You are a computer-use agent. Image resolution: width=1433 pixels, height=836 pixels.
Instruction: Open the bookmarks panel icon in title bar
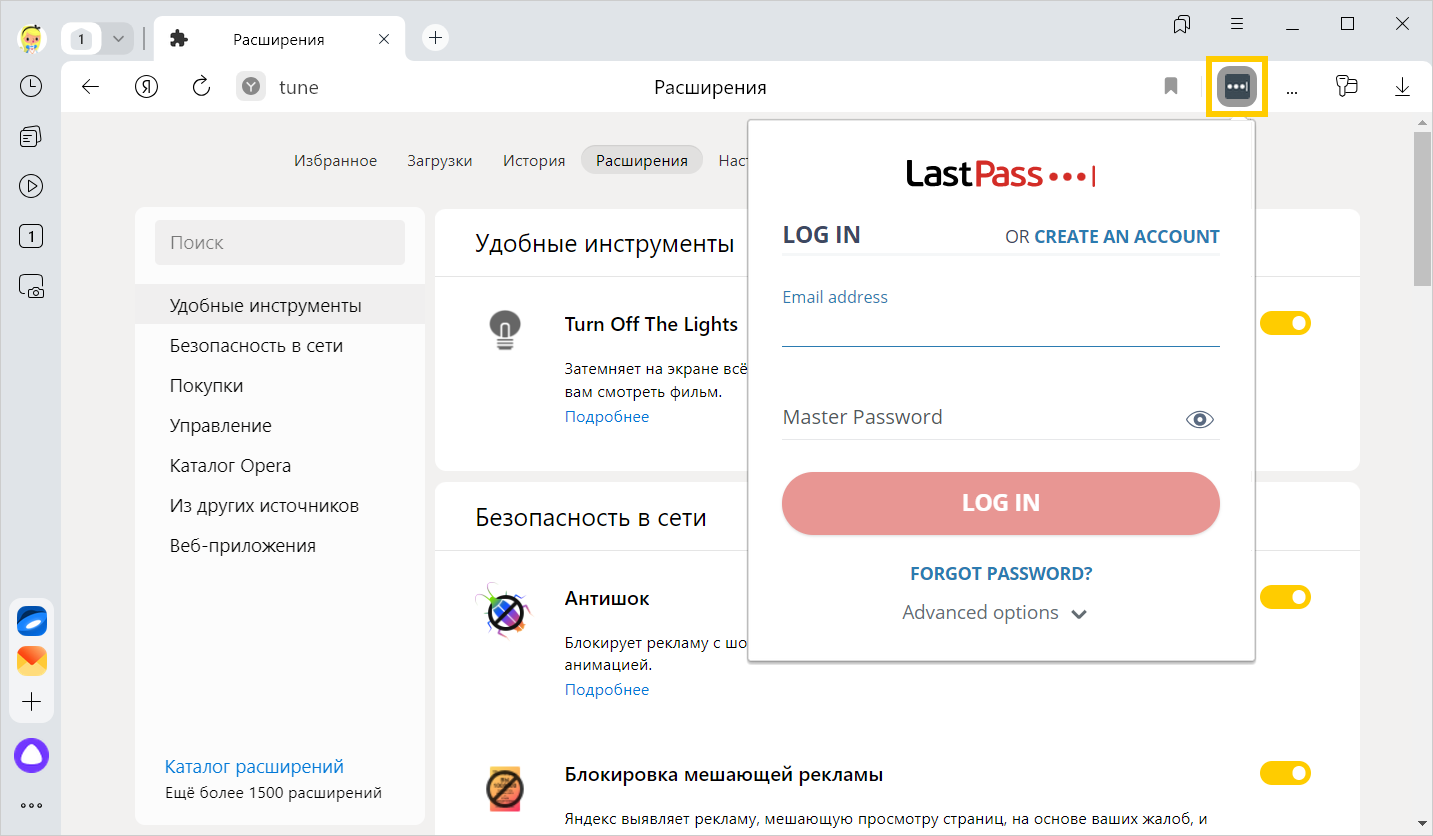pyautogui.click(x=1182, y=24)
